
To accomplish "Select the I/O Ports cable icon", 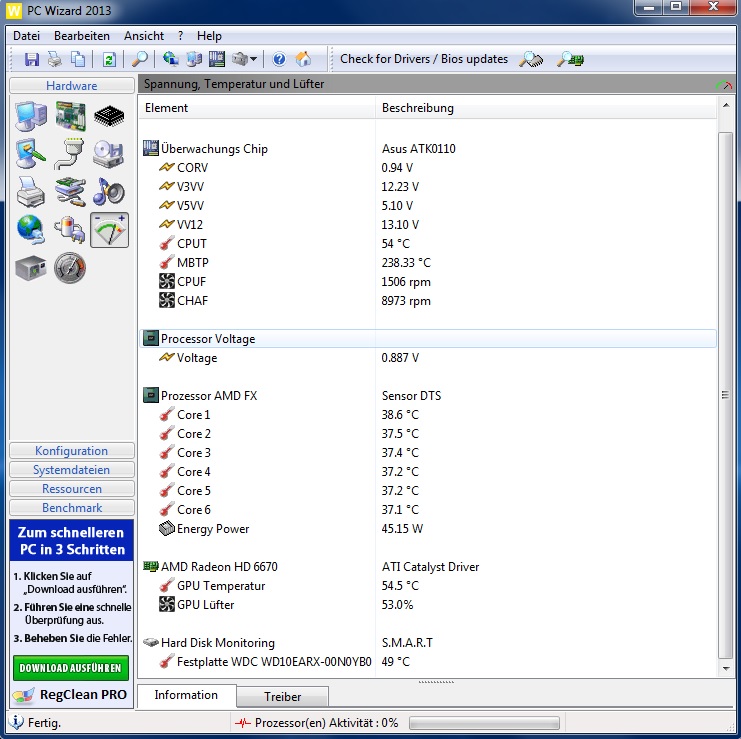I will coord(70,154).
